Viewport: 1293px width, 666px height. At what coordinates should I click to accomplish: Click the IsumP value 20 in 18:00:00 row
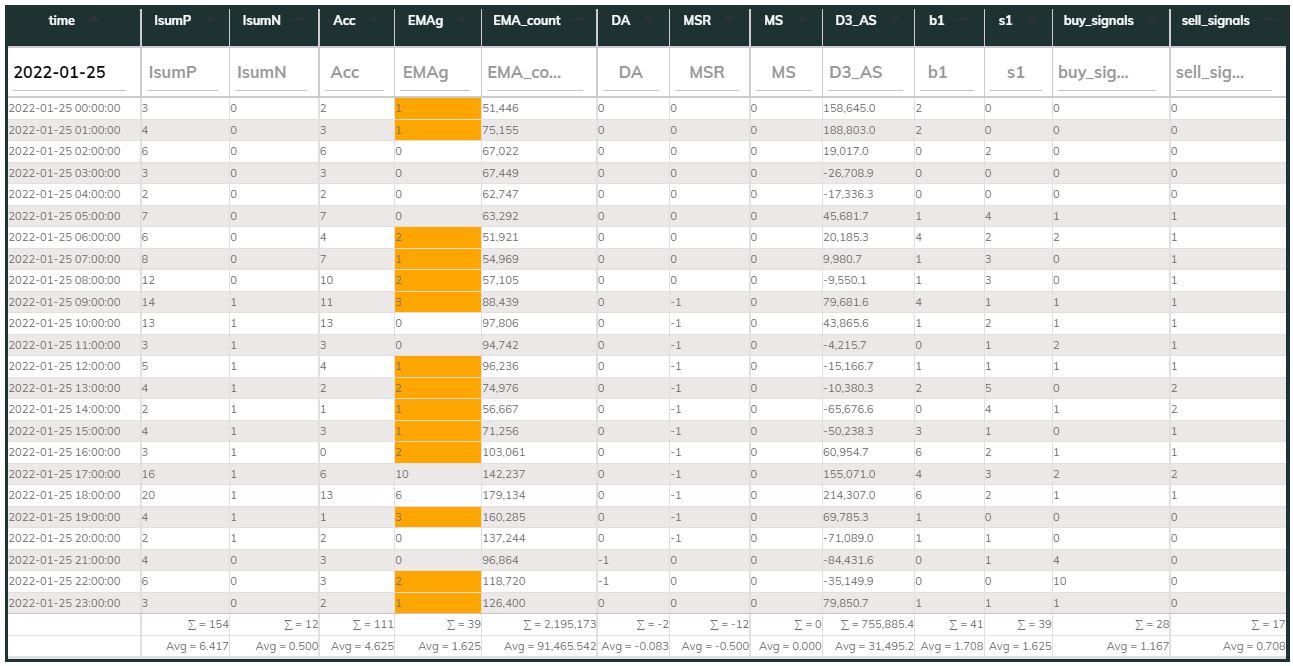click(x=184, y=496)
